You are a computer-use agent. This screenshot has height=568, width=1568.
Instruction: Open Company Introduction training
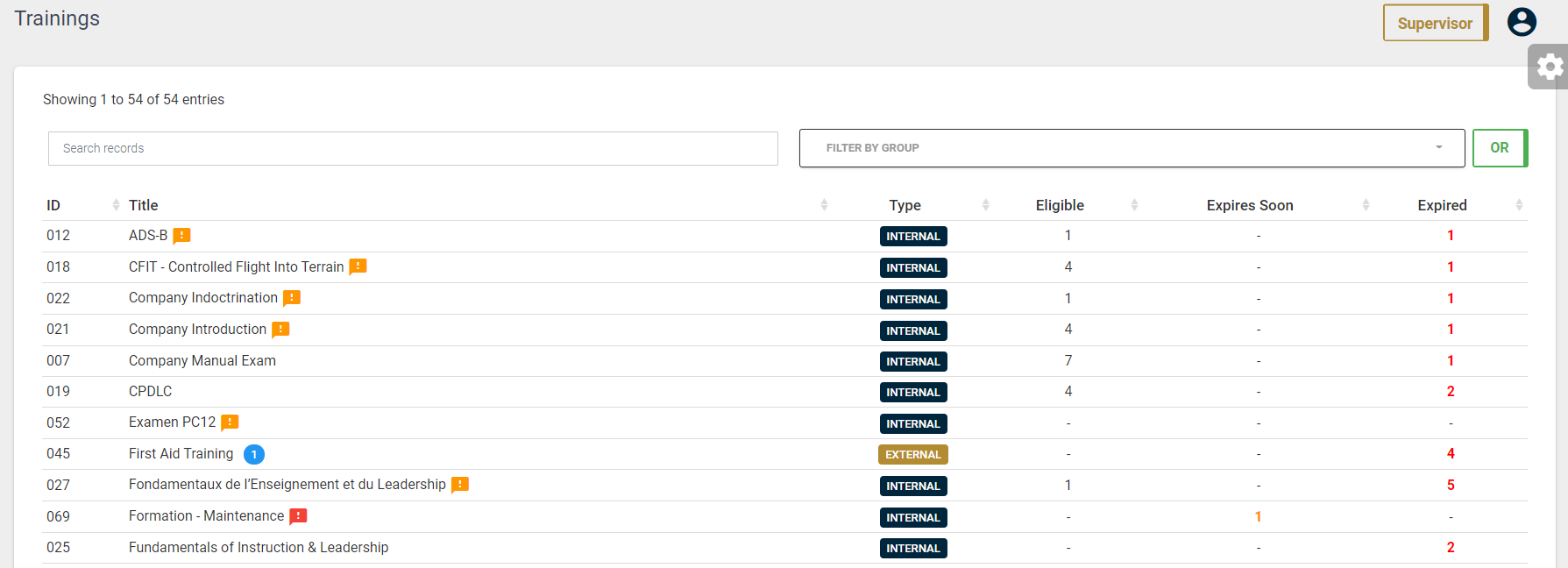point(197,330)
